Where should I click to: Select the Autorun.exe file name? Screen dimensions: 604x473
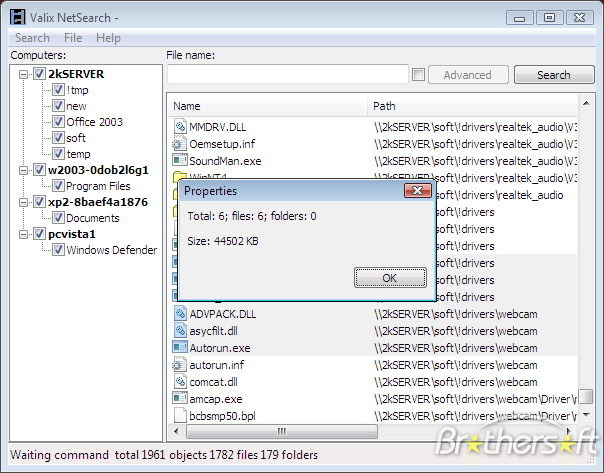point(220,348)
